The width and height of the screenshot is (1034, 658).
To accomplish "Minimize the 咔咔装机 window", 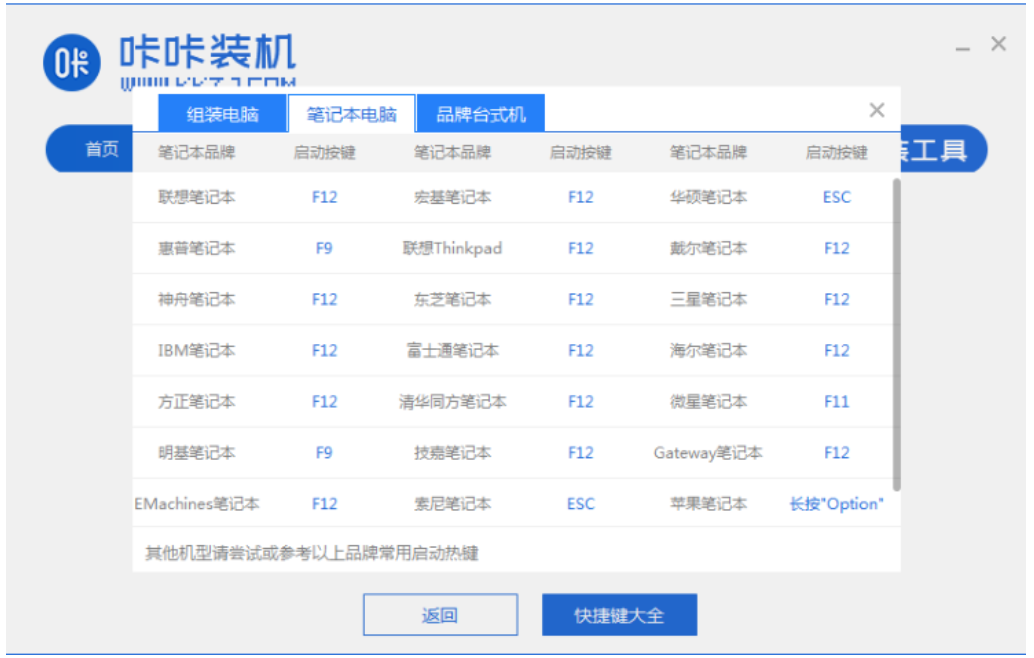I will click(963, 47).
